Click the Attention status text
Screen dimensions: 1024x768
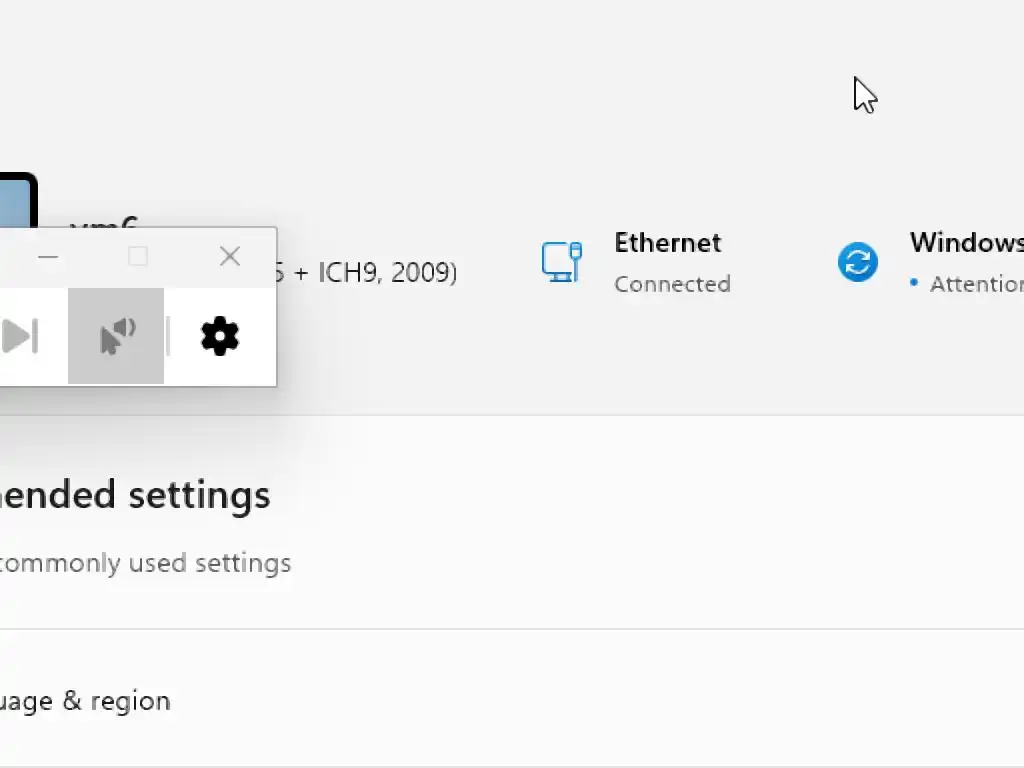[x=976, y=284]
